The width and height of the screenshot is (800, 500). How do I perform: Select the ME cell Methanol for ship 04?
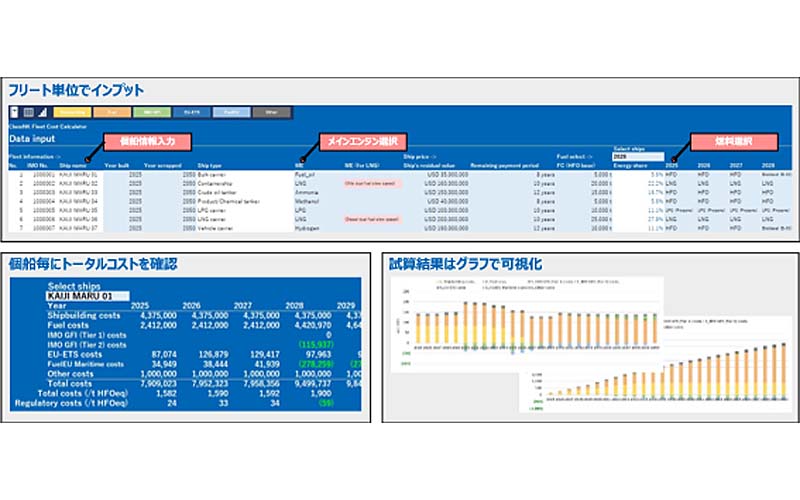click(x=306, y=202)
